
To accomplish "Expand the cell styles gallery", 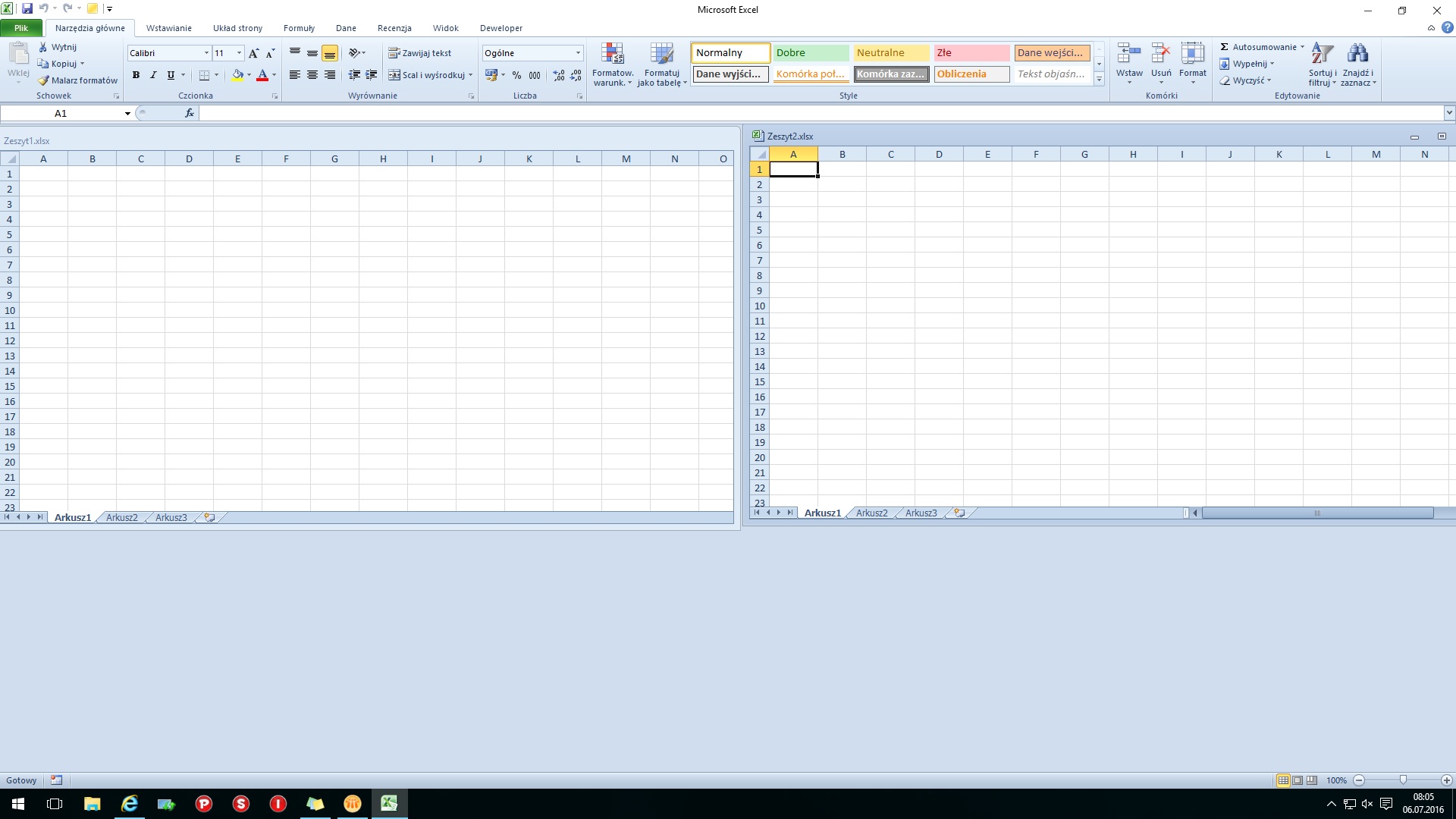I will [x=1099, y=79].
